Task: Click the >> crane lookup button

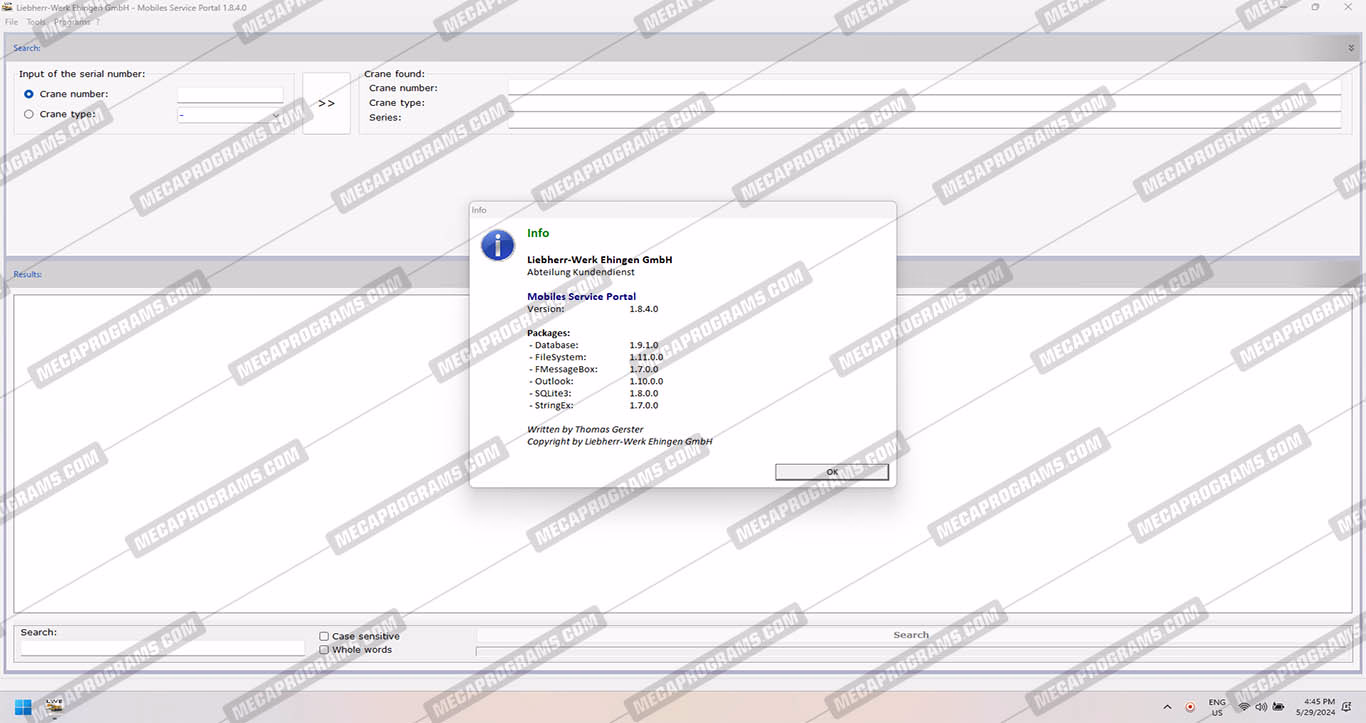Action: 326,103
